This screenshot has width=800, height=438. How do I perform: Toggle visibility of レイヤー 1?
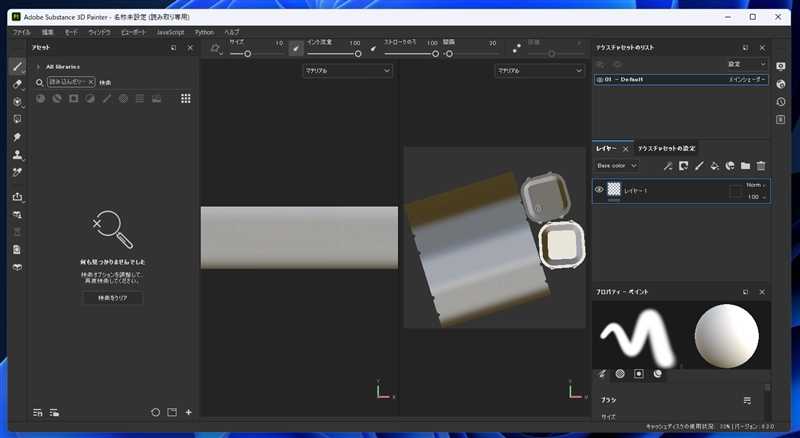coord(600,189)
